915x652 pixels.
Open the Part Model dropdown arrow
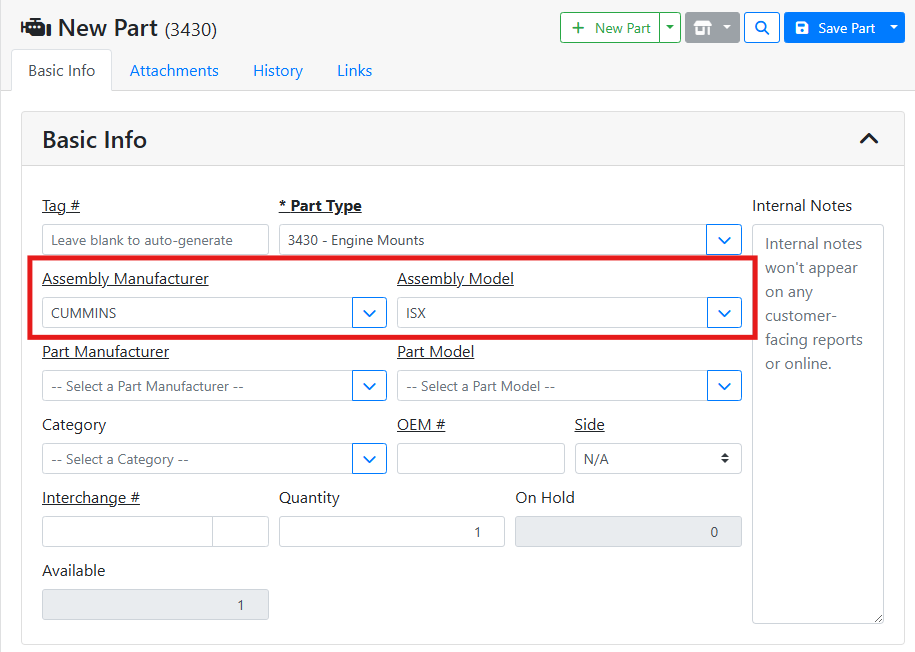[724, 386]
